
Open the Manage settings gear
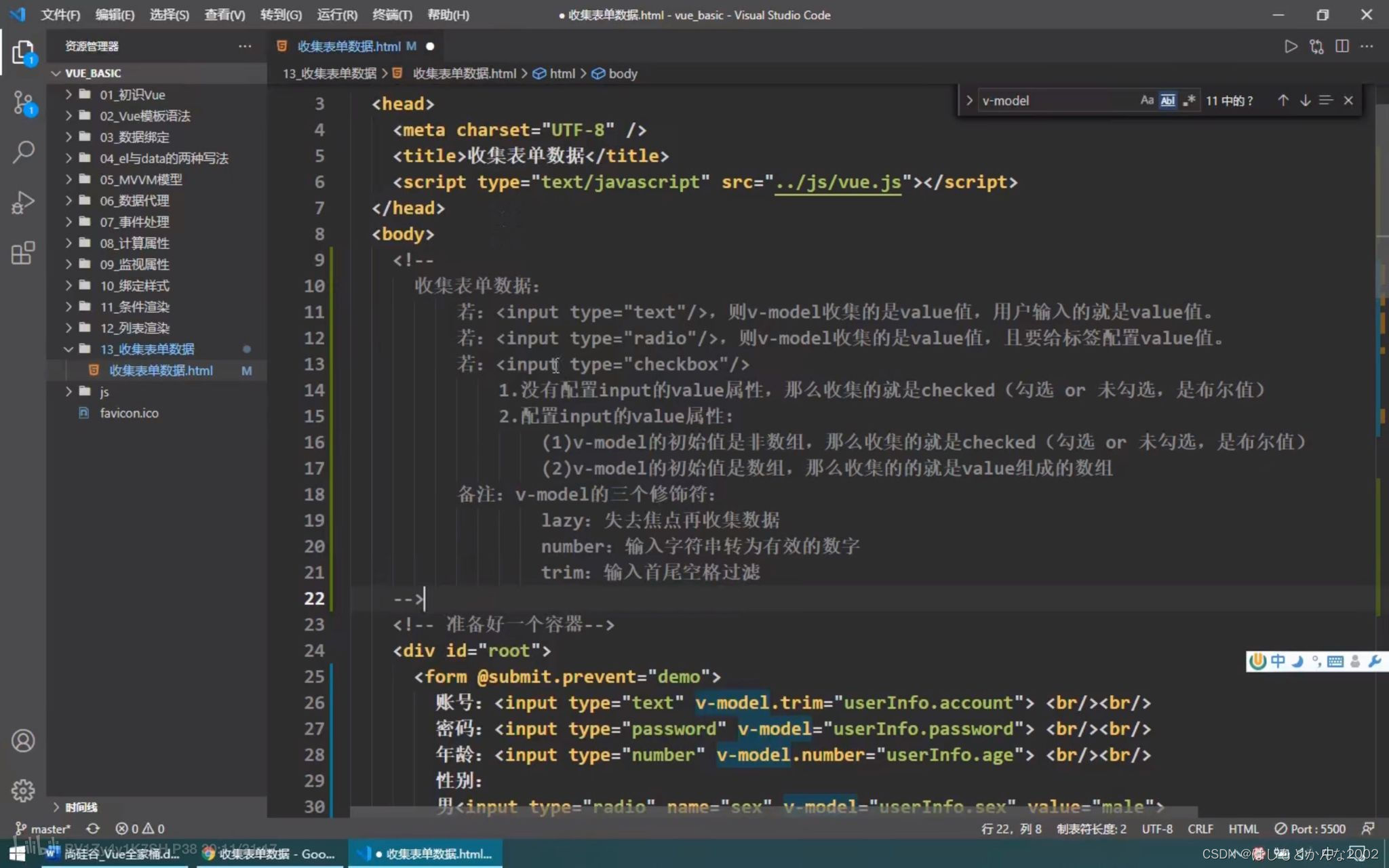click(23, 790)
